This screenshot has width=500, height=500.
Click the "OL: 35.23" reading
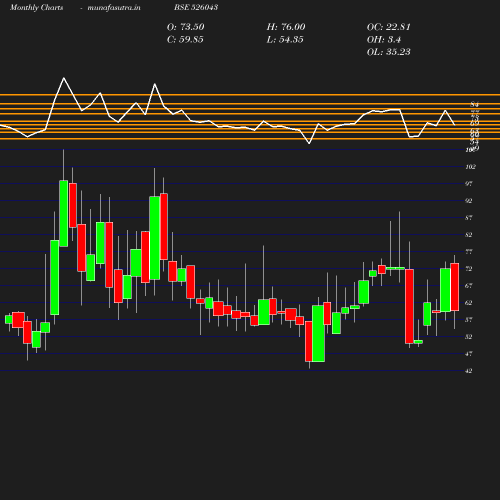click(x=389, y=52)
